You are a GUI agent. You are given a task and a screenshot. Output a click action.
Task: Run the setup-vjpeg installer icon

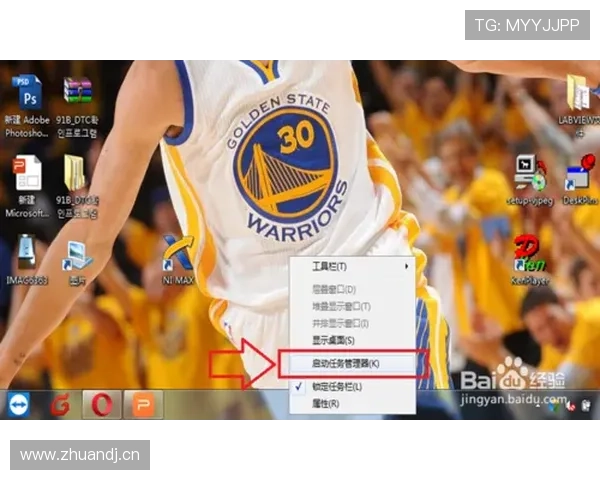530,173
